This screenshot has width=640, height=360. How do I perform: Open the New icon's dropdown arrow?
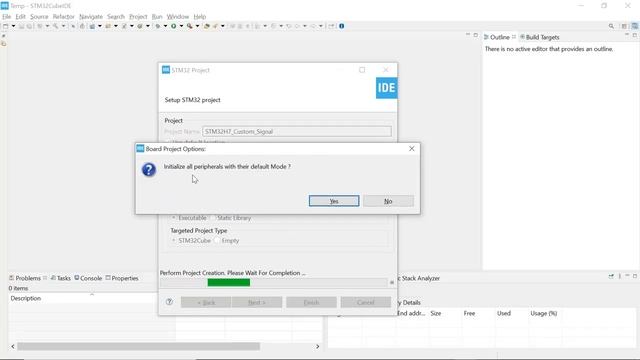pos(13,26)
